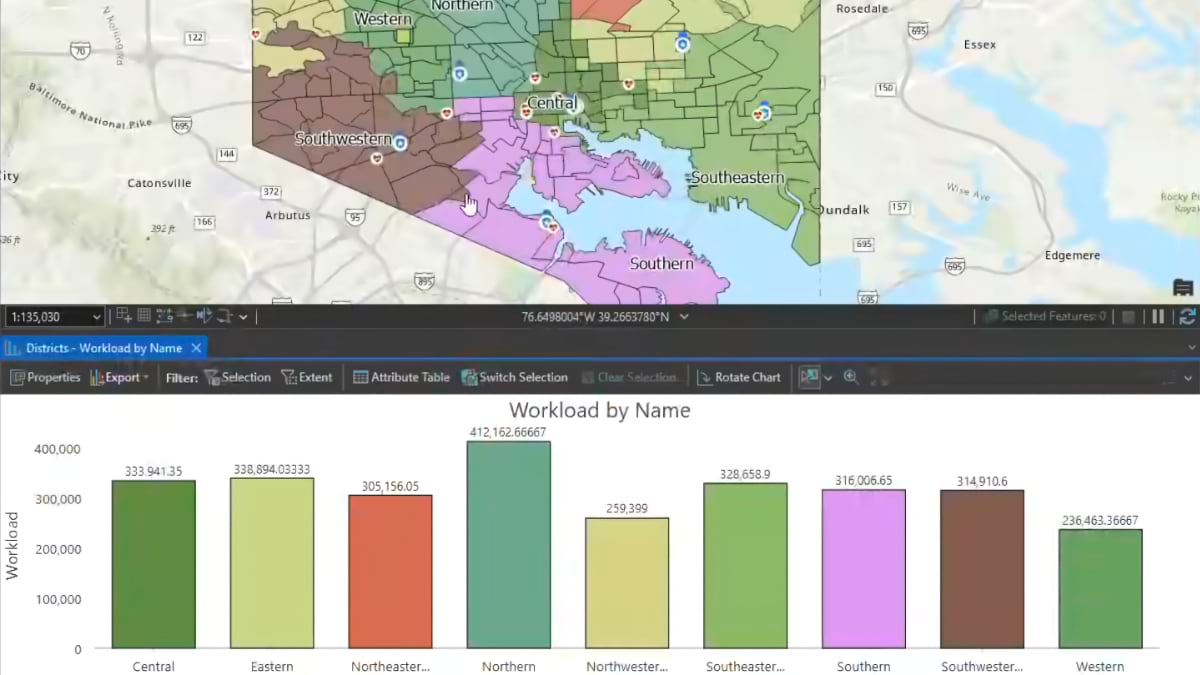Open the selection mode dropdown arrow
1200x675 pixels.
828,378
